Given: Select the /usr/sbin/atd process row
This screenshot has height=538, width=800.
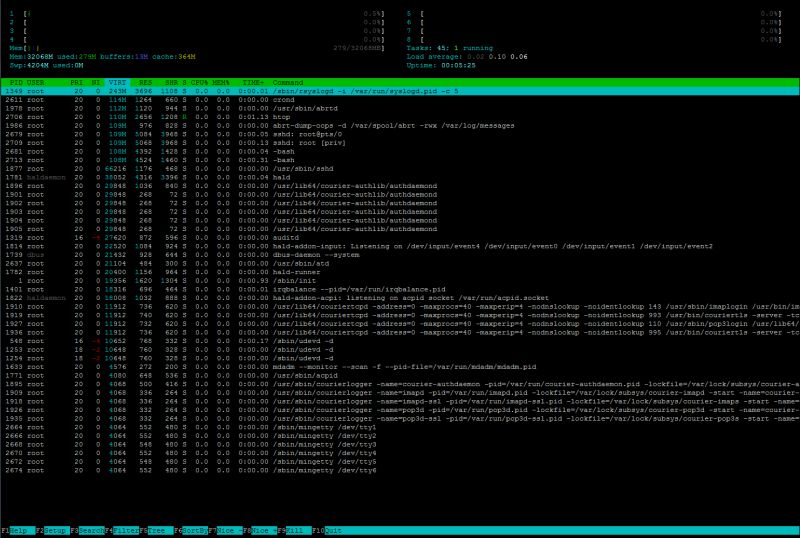Looking at the screenshot, I should [400, 263].
